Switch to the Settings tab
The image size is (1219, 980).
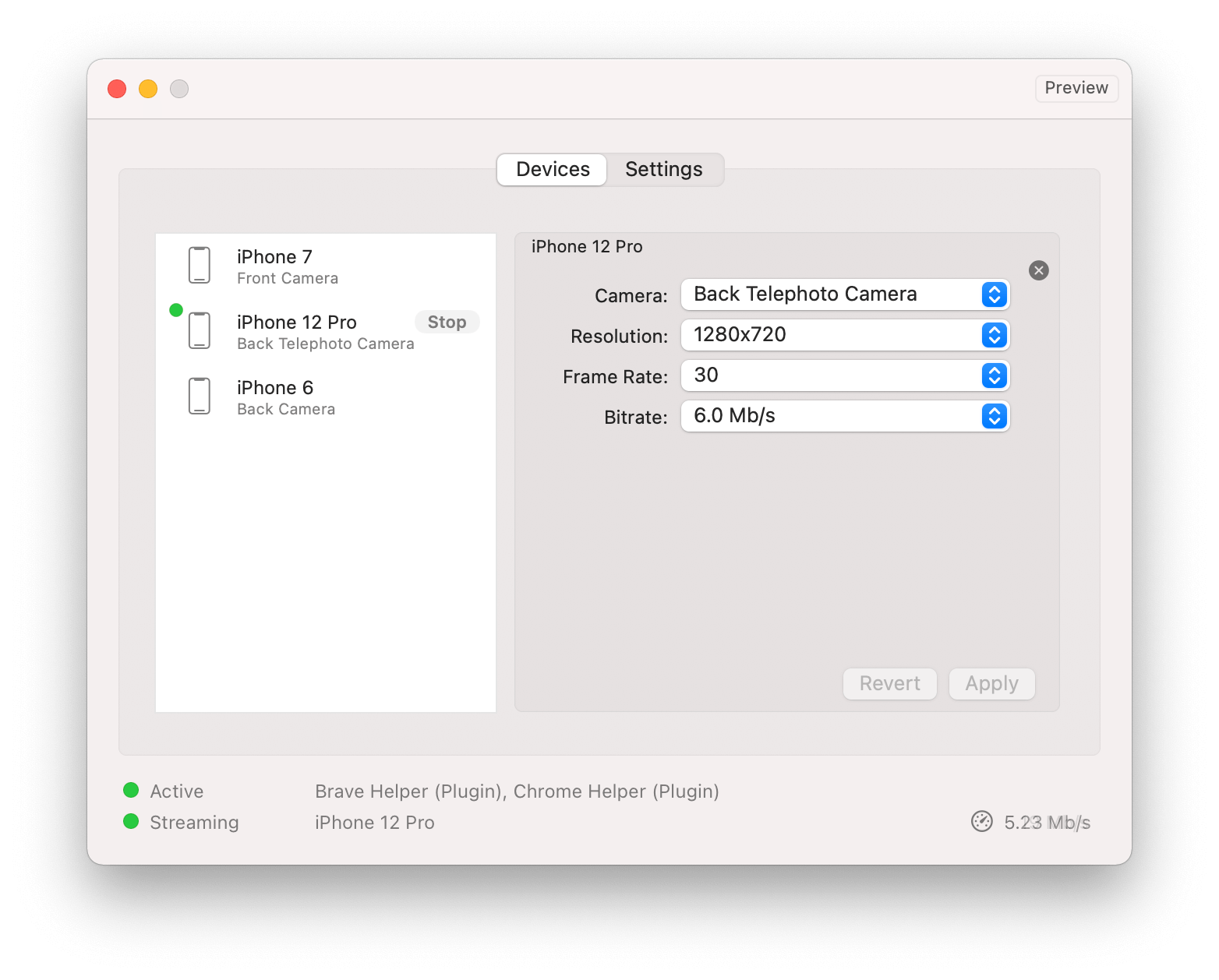pyautogui.click(x=664, y=169)
